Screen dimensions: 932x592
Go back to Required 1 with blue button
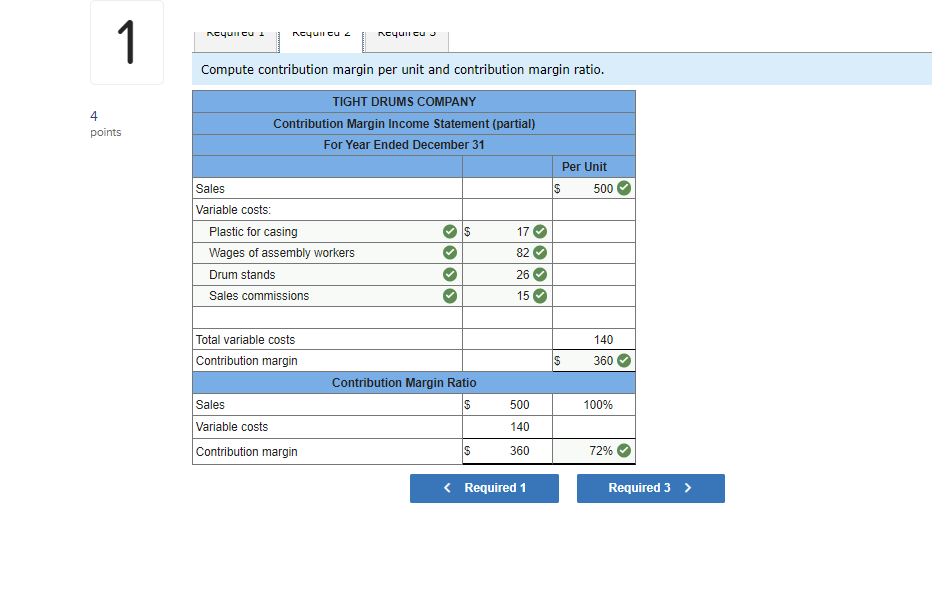click(484, 488)
